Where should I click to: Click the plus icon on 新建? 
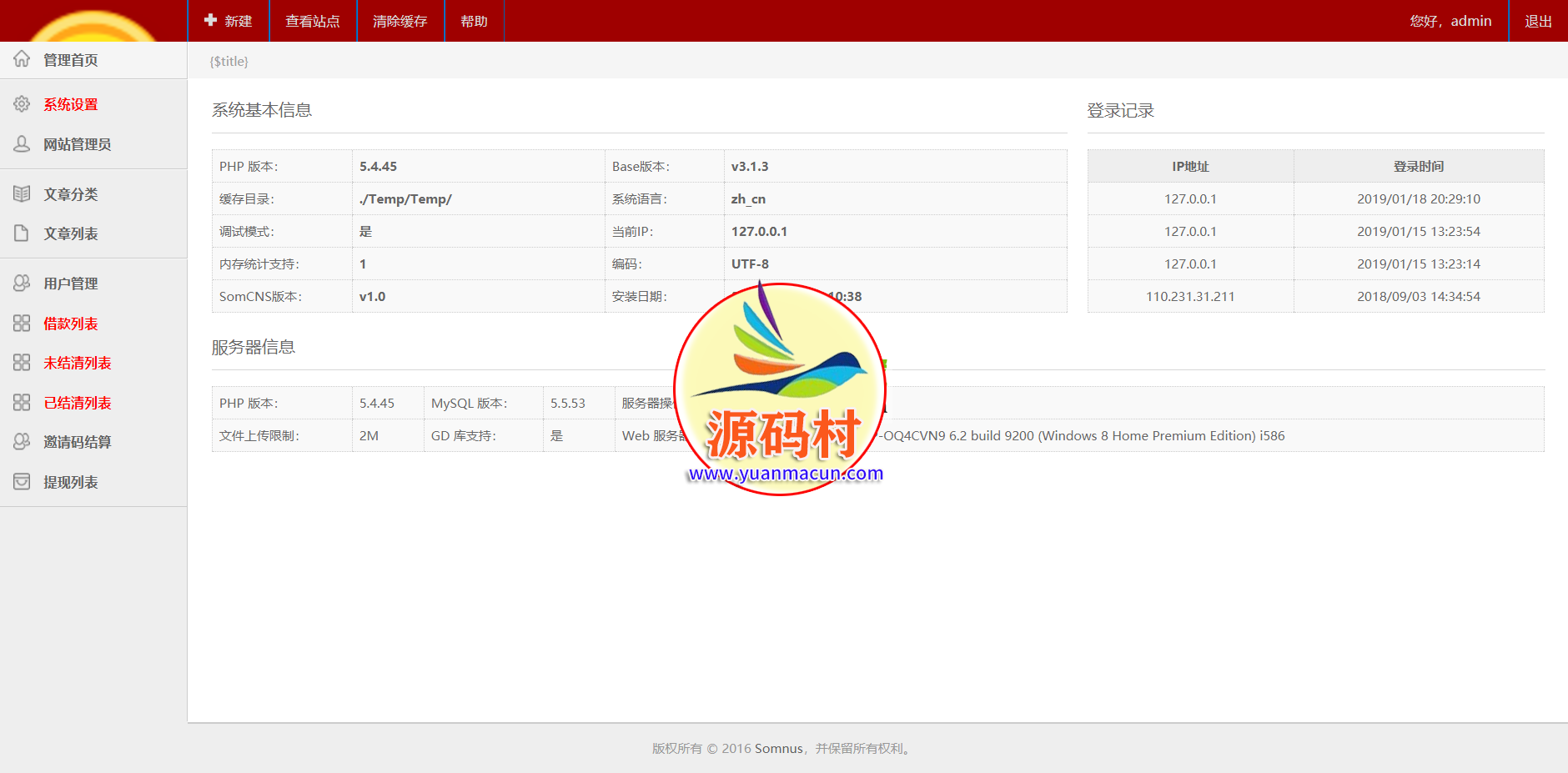[210, 20]
